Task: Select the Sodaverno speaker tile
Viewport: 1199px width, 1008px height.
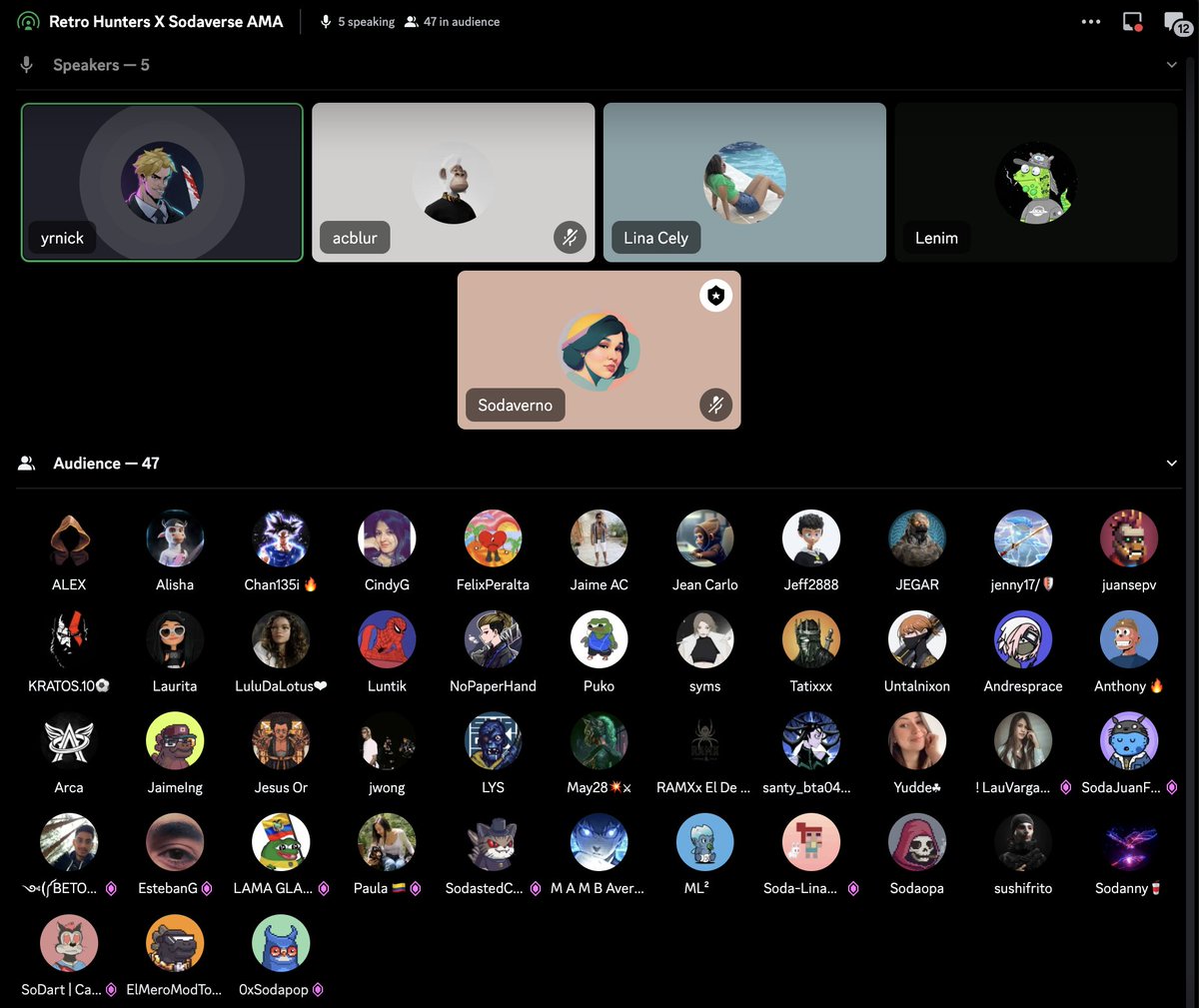Action: pyautogui.click(x=599, y=350)
